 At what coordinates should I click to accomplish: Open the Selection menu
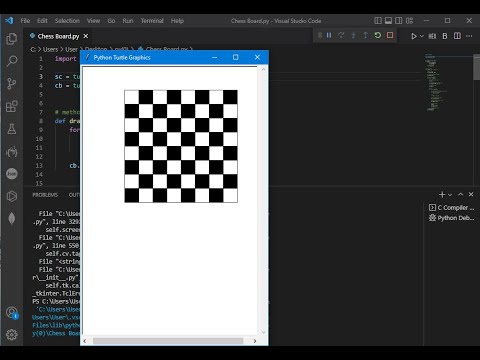pyautogui.click(x=67, y=21)
